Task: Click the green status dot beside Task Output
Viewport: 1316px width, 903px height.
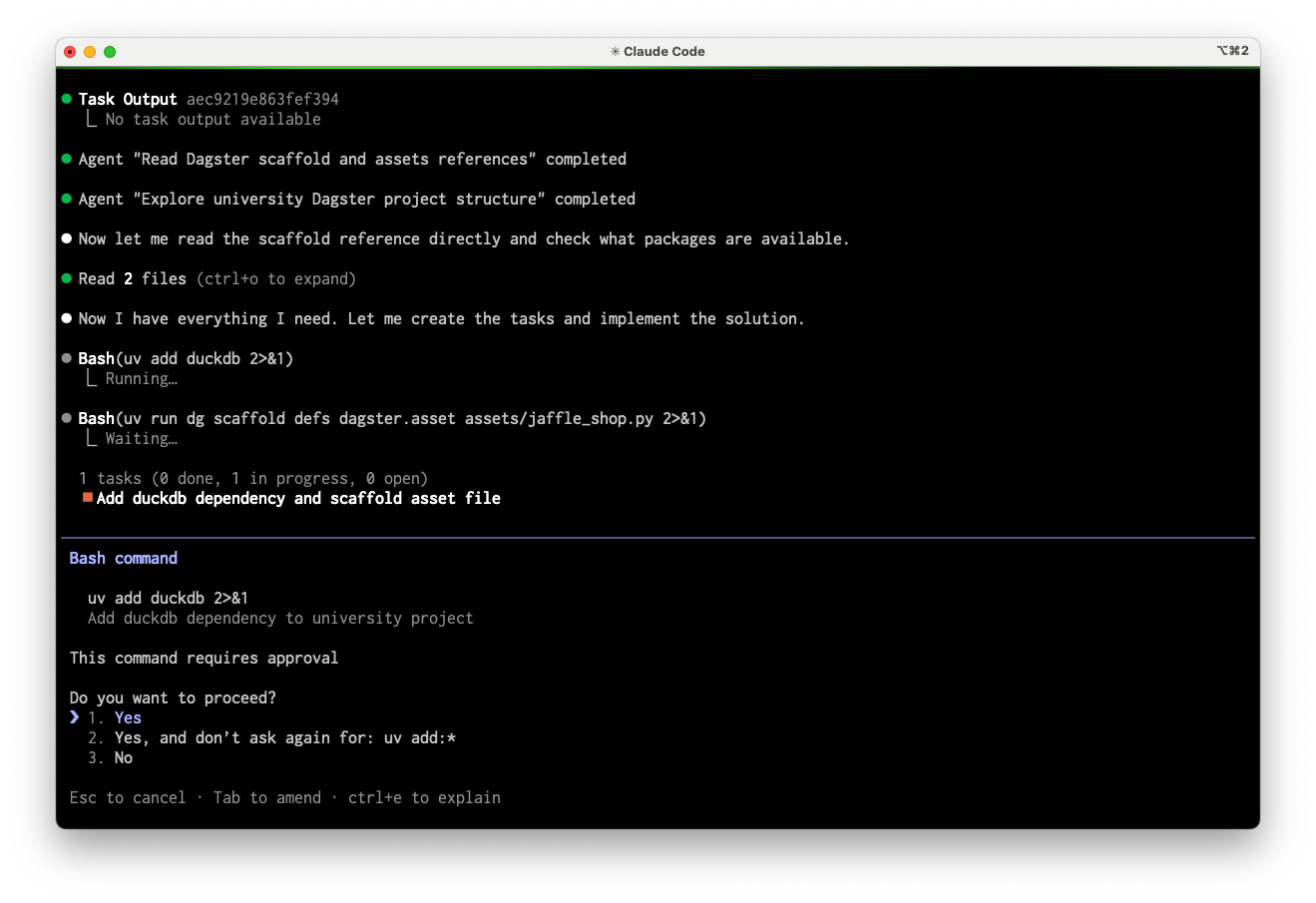Action: tap(67, 100)
